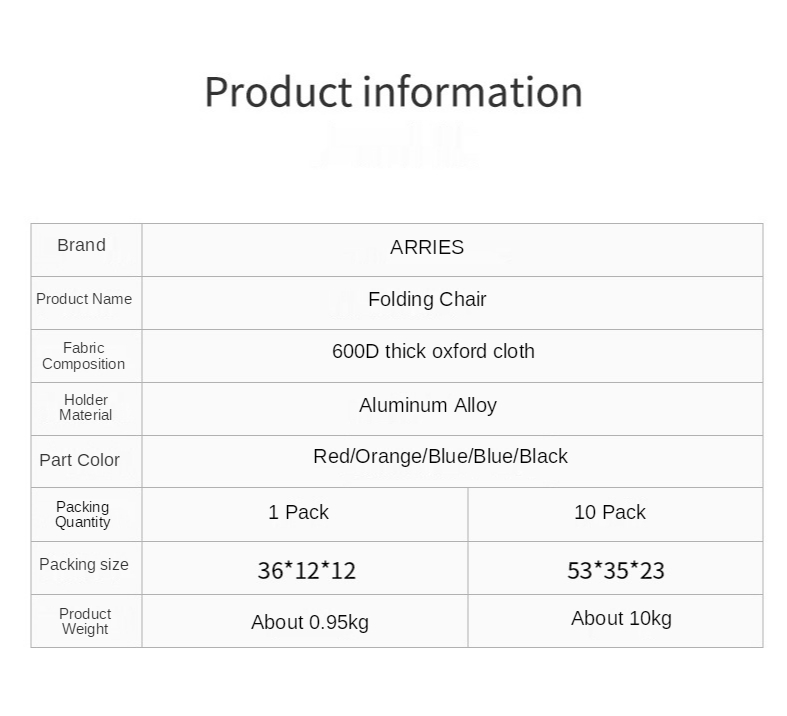
Task: Click the Folding Chair text
Action: (x=427, y=299)
